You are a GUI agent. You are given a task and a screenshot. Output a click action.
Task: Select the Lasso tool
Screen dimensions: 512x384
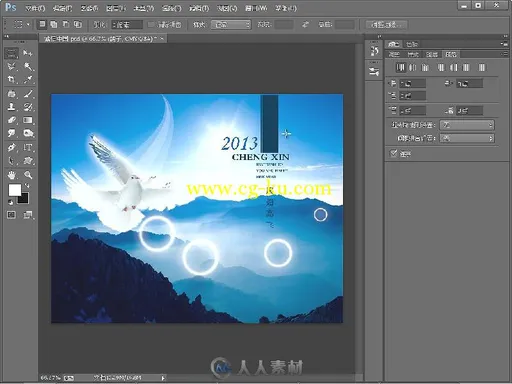click(x=11, y=67)
